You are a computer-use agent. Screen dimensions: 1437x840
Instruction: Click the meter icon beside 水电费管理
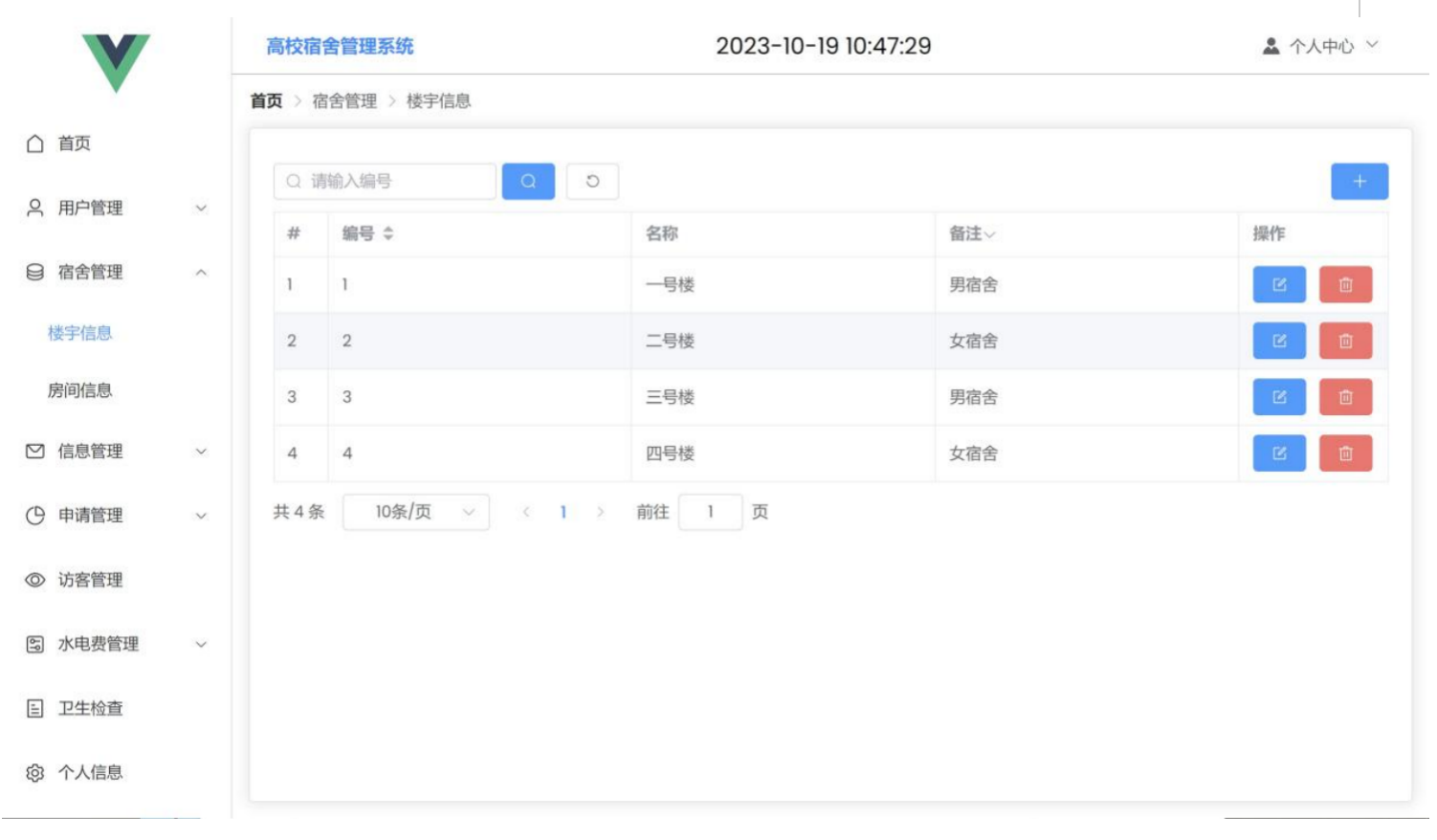pyautogui.click(x=35, y=644)
